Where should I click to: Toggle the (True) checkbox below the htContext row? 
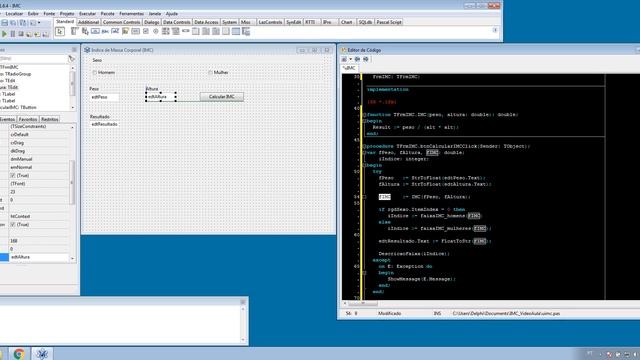(13, 224)
